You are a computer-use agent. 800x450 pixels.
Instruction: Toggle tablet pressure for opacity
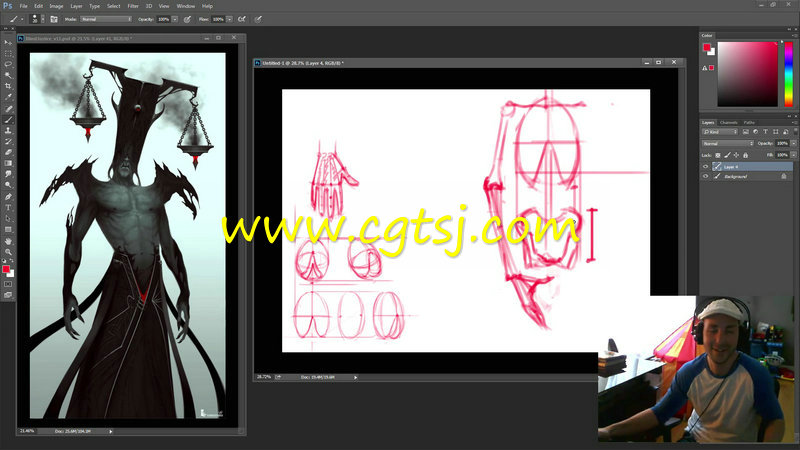click(x=187, y=19)
